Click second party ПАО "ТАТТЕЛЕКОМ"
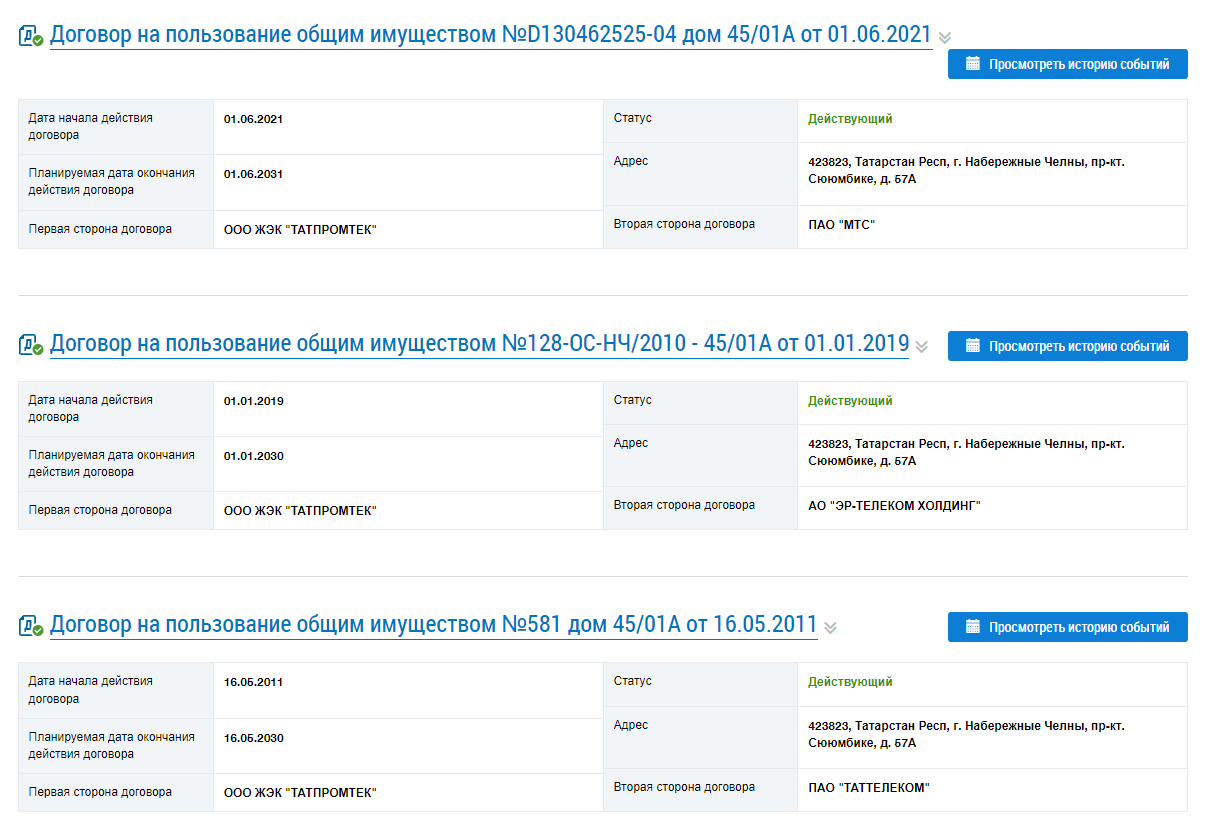This screenshot has height=830, width=1218. [x=869, y=788]
